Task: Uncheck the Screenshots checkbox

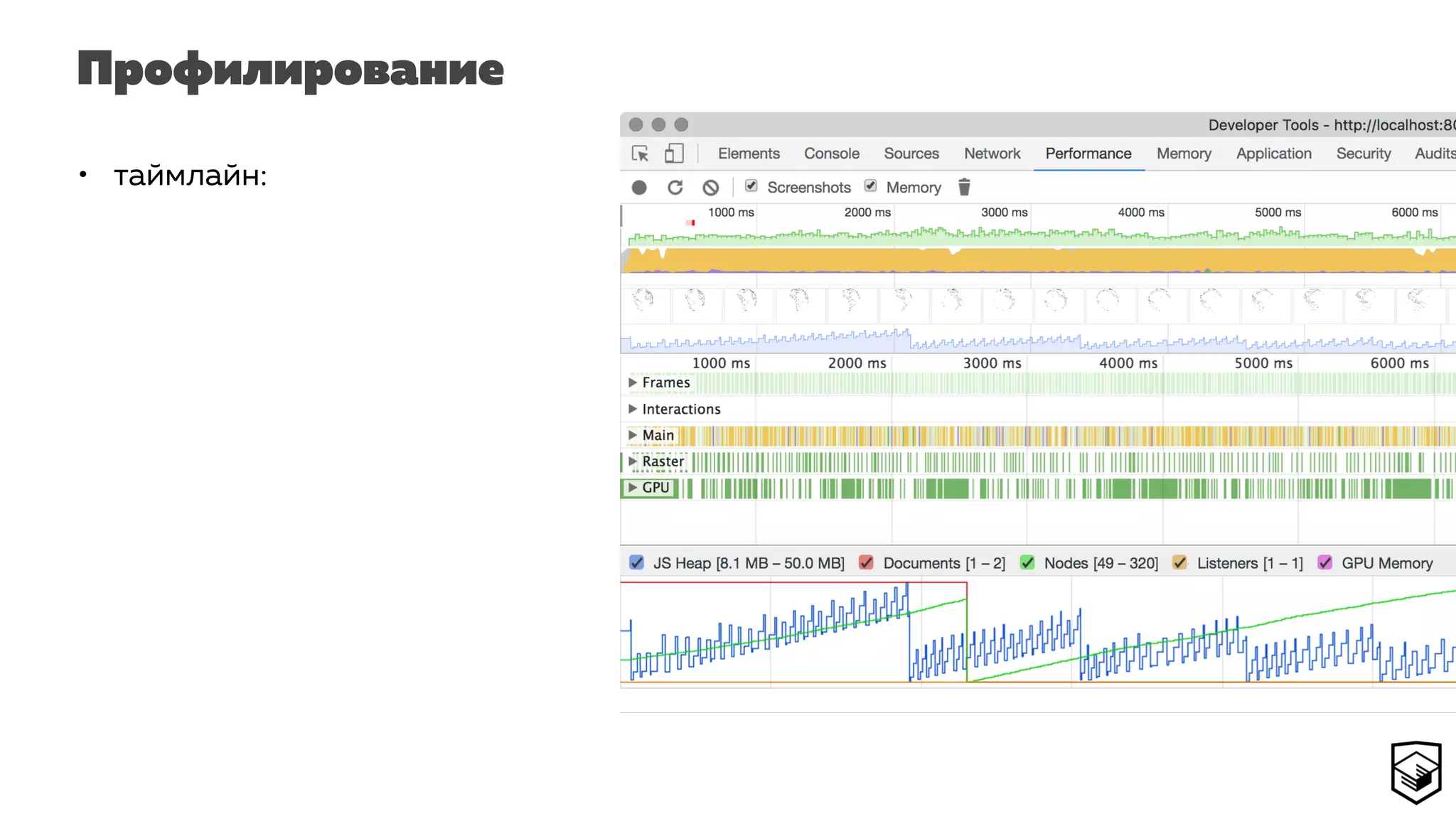Action: click(751, 186)
